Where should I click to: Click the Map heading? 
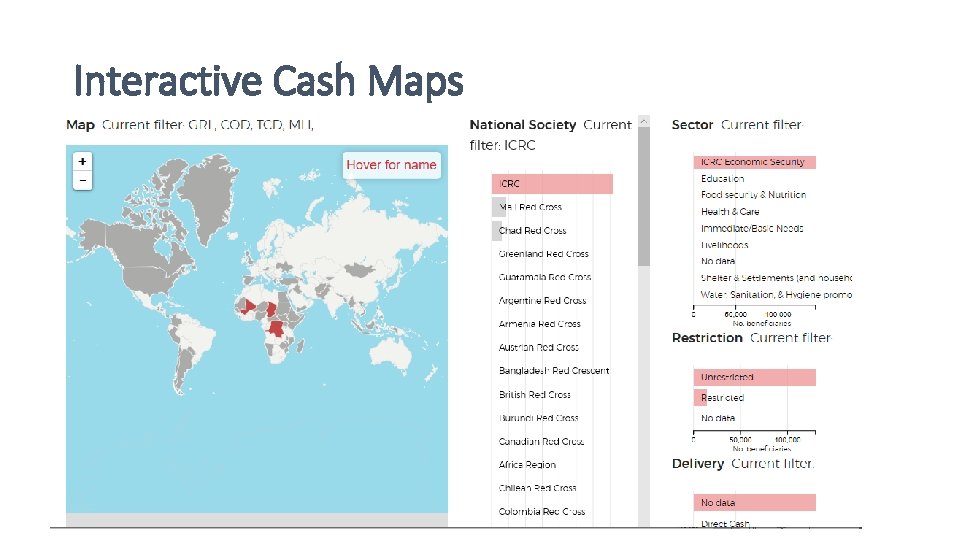pyautogui.click(x=80, y=125)
